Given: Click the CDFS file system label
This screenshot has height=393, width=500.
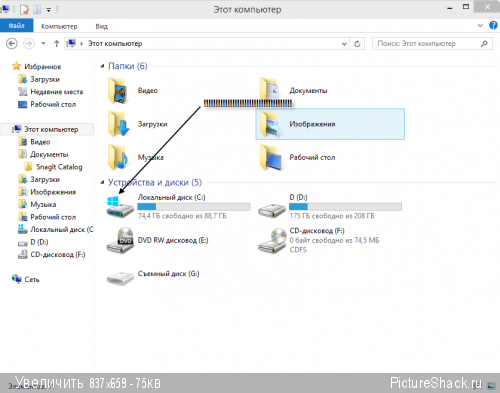Looking at the screenshot, I should coord(298,250).
